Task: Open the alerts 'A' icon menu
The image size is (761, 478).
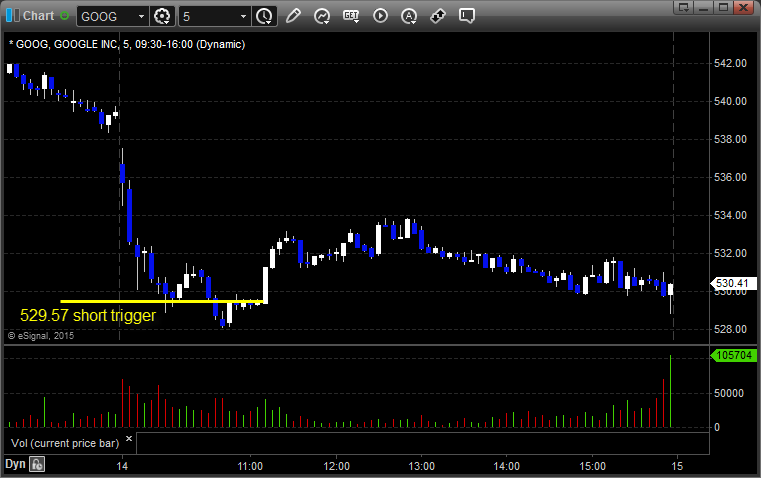Action: [409, 16]
